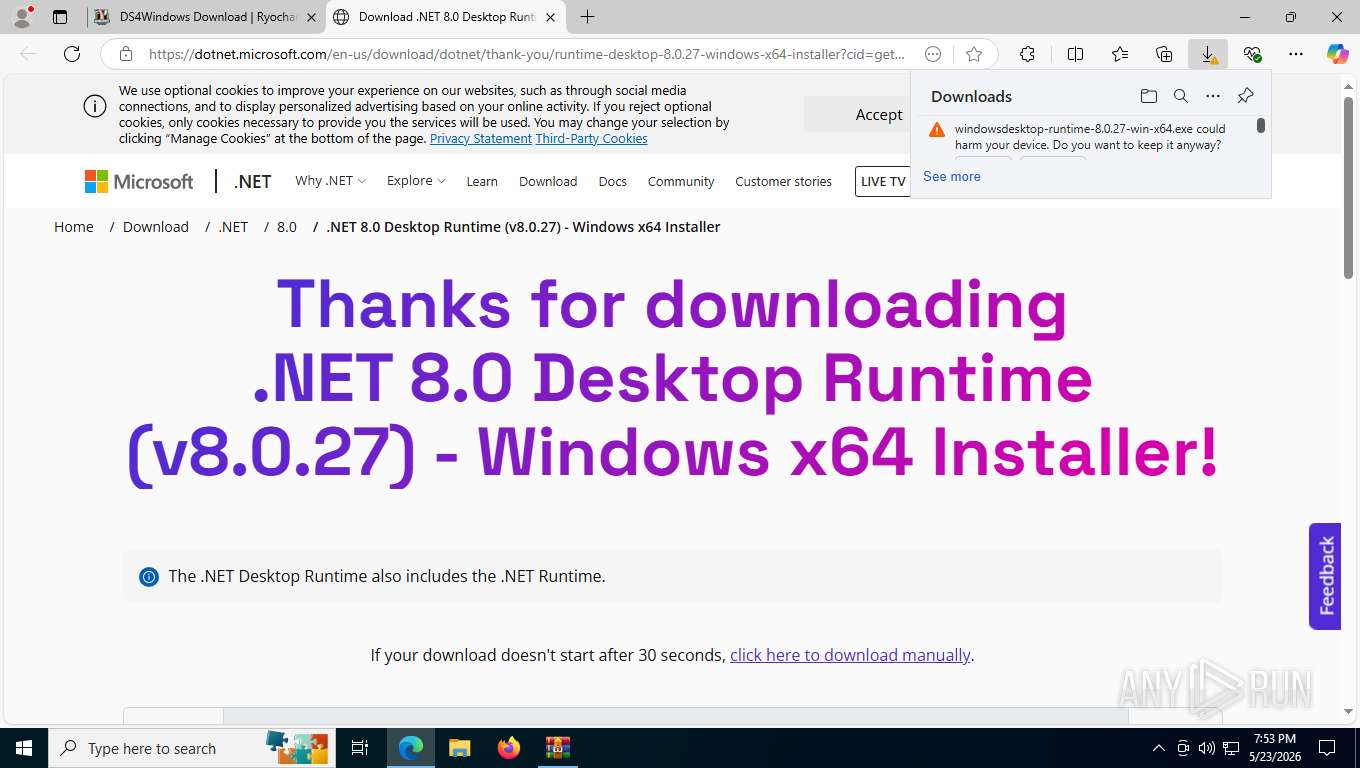Show hidden system tray icons
This screenshot has width=1360, height=768.
coord(1158,748)
